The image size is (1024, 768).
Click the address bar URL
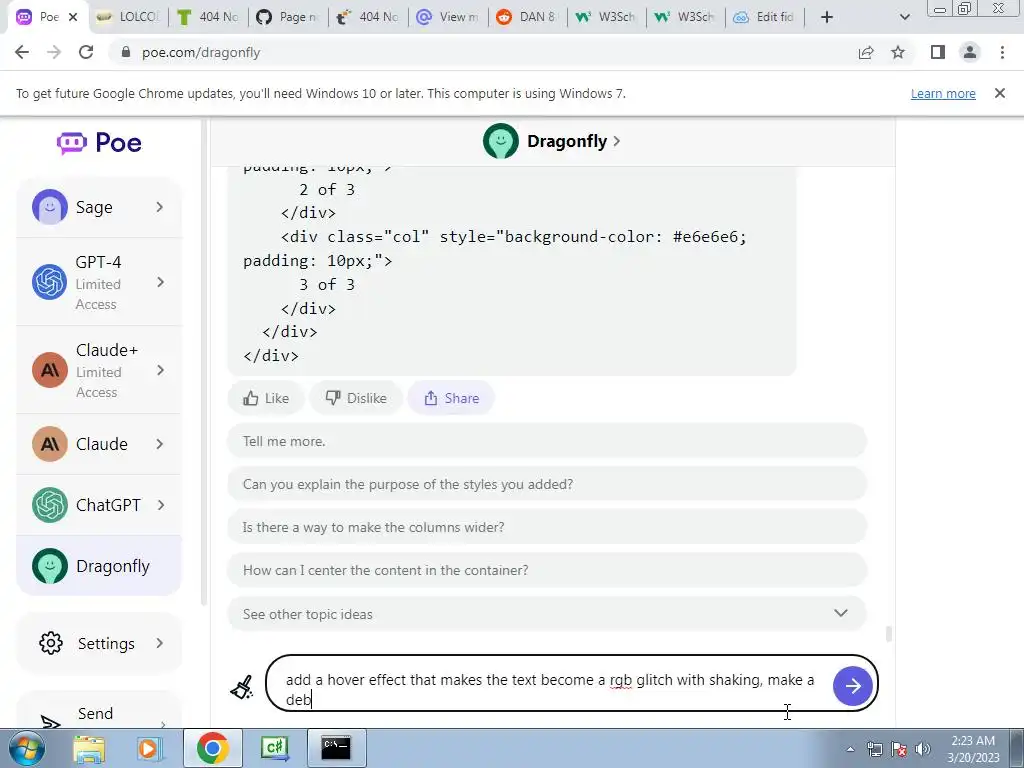(201, 52)
